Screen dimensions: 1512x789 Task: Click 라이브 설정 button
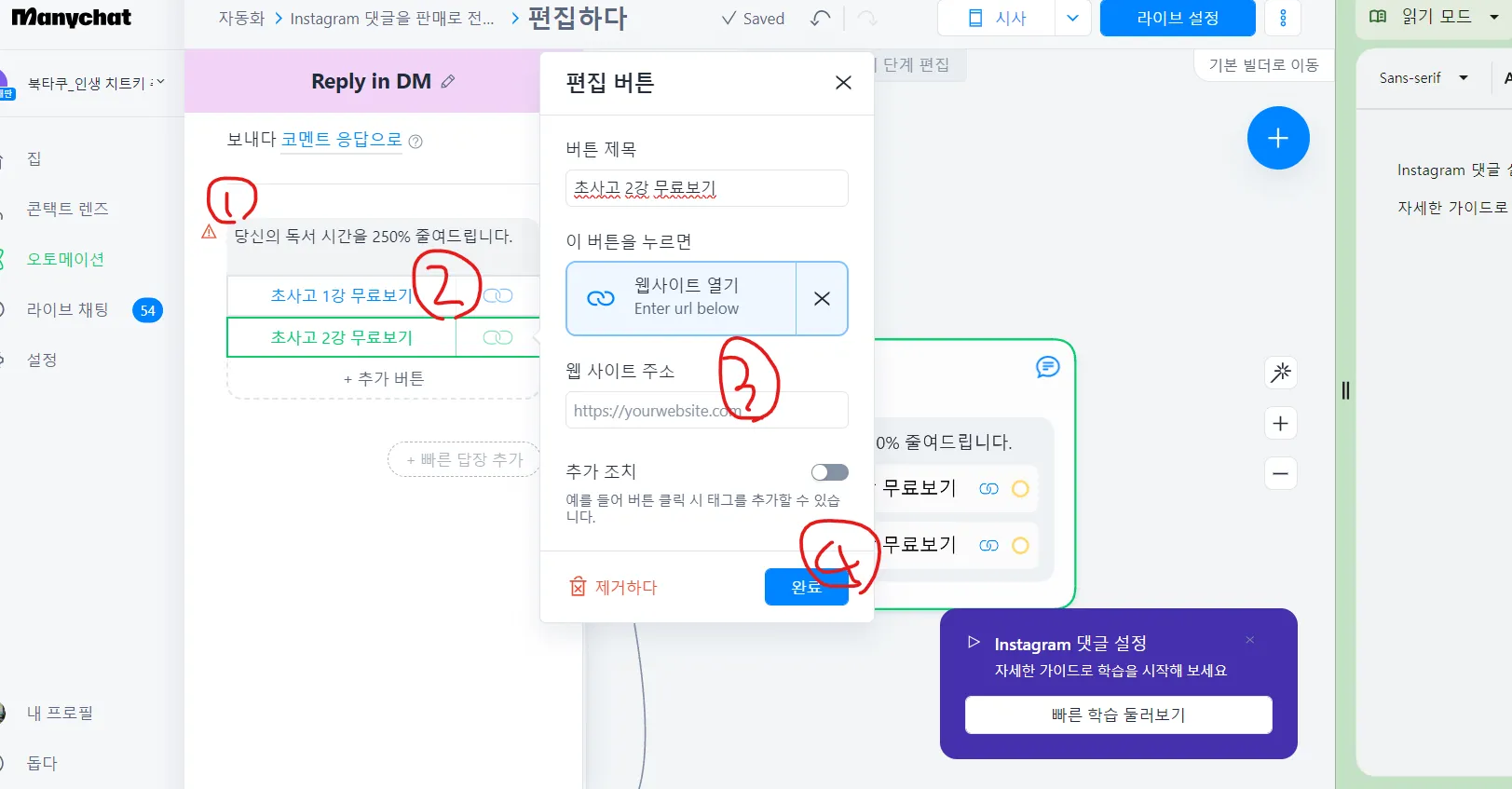click(1178, 19)
